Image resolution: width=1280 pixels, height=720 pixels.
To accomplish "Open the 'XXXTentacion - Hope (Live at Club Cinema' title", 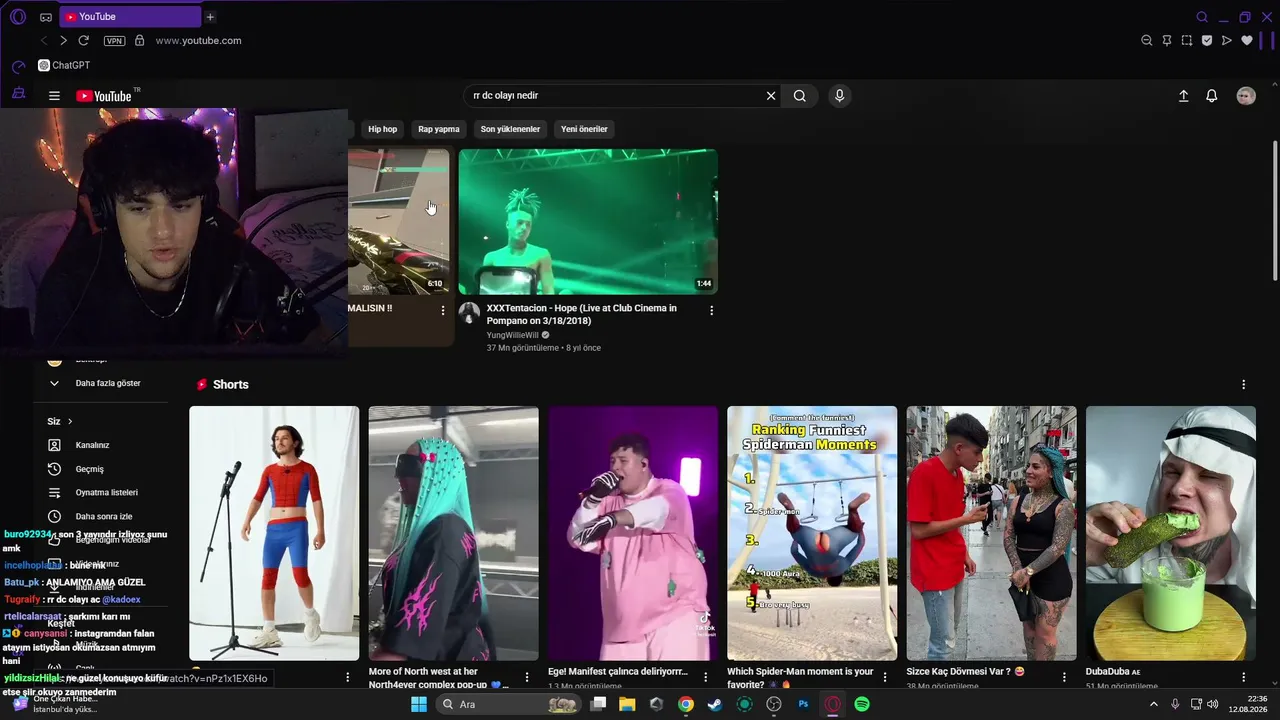I will pos(582,314).
